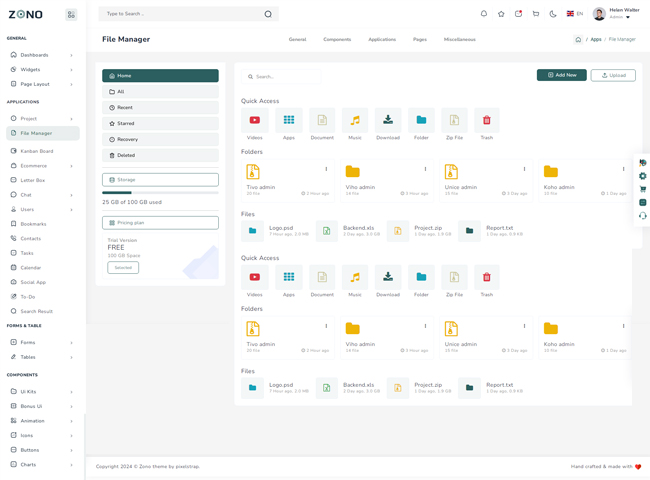The image size is (650, 480).
Task: Open Videos in the first Quick Access section
Action: tap(255, 120)
